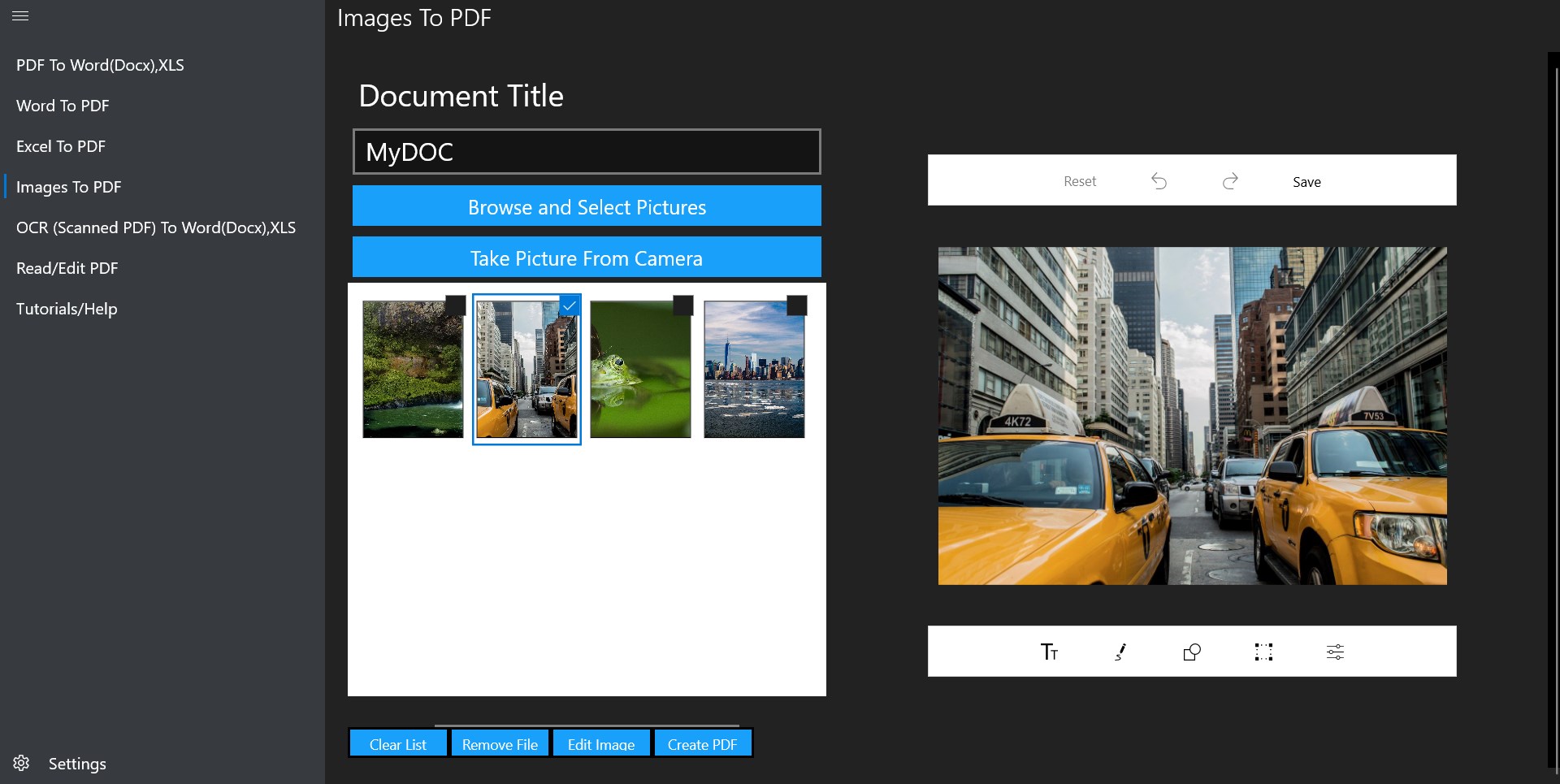
Task: Undo the last image edit
Action: point(1159,180)
